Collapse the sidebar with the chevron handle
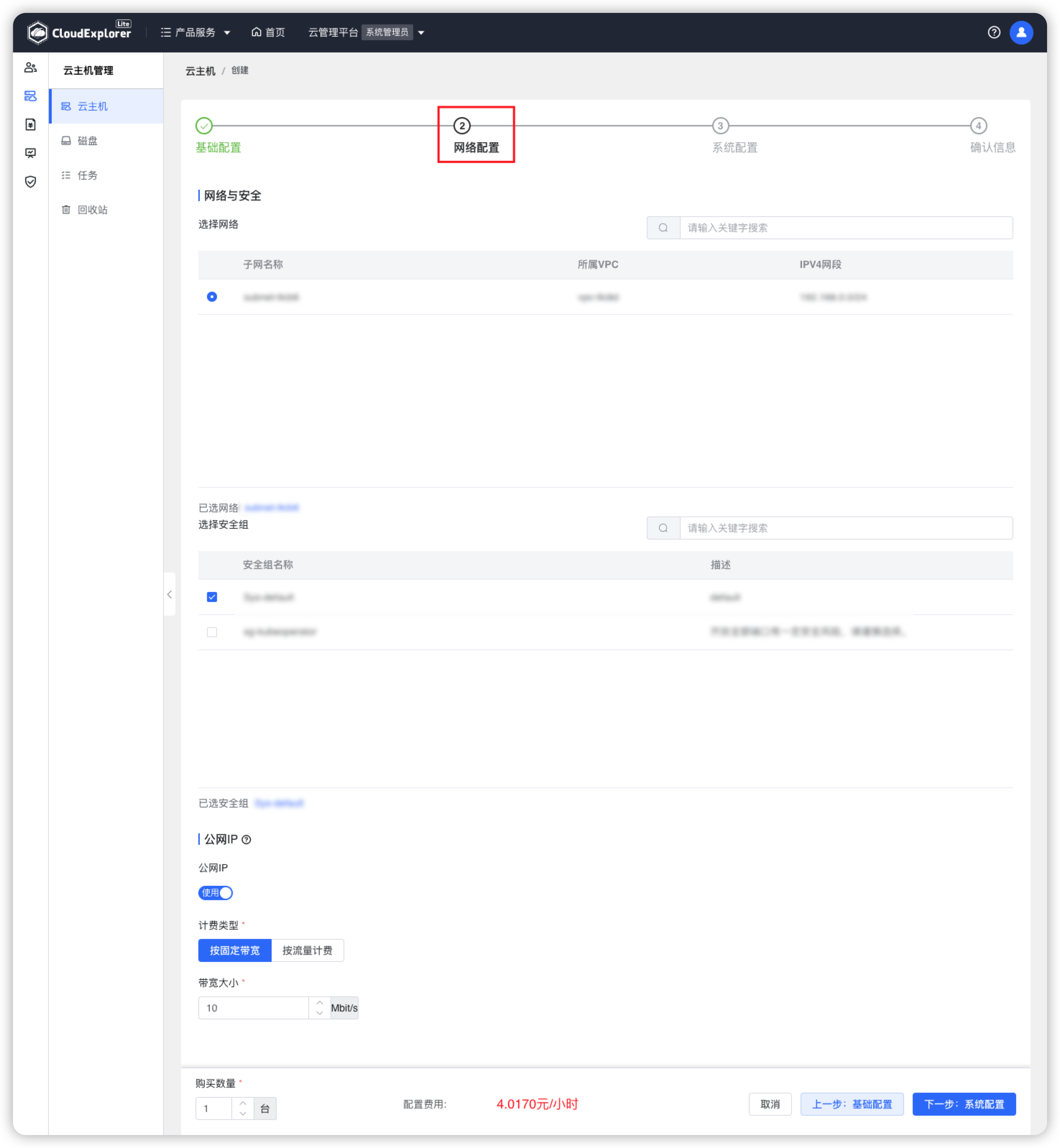 [x=170, y=594]
